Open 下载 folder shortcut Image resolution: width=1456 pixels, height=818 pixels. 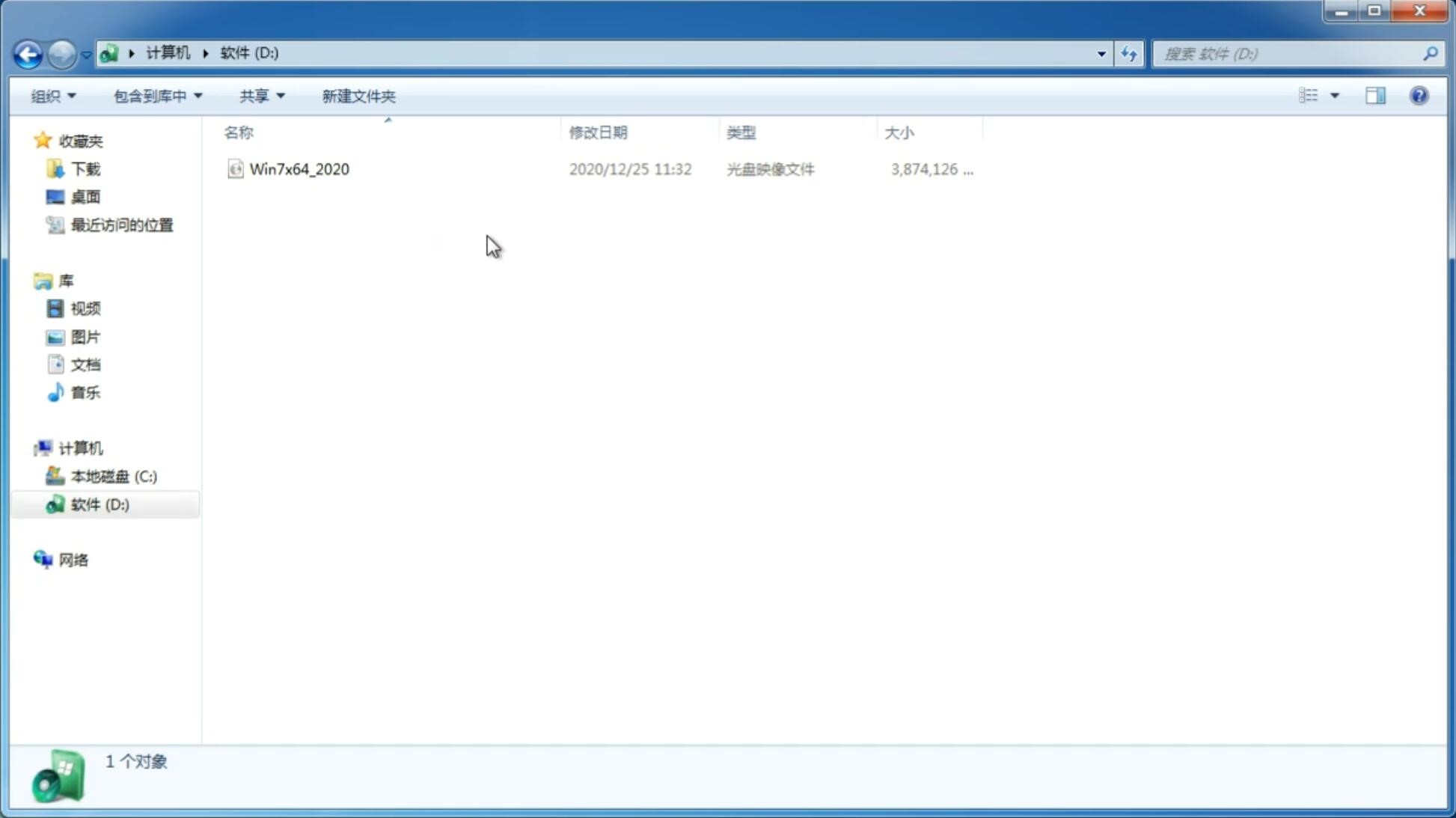click(85, 169)
